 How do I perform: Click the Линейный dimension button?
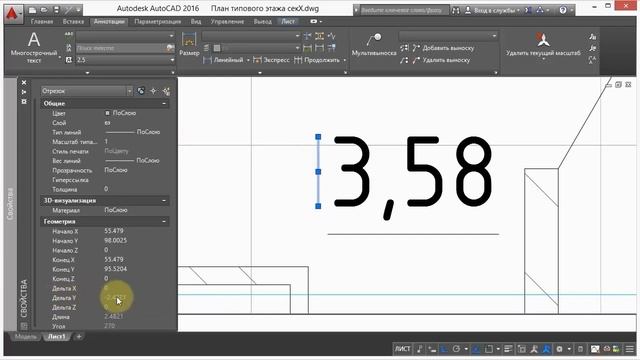coord(223,60)
